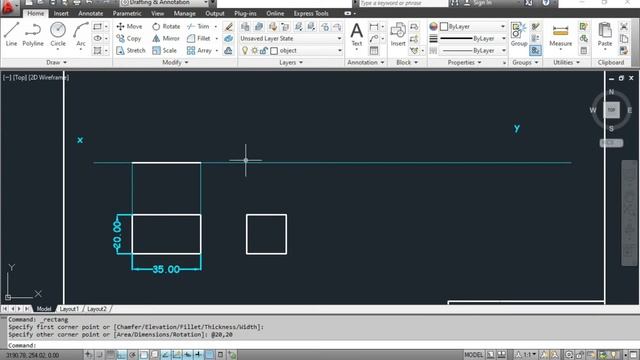The width and height of the screenshot is (640, 360).
Task: Switch to the View ribbon tab
Action: [158, 13]
